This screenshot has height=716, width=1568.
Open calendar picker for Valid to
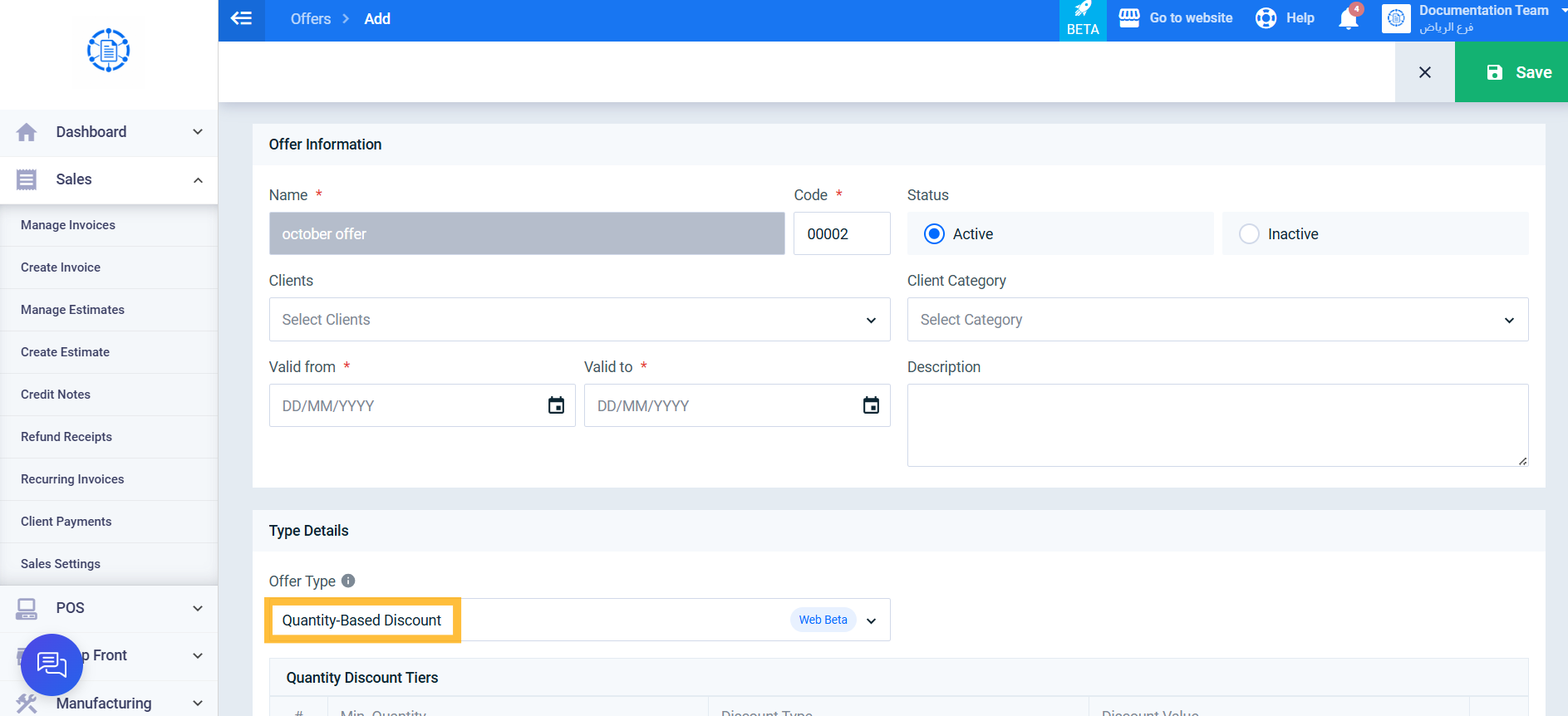tap(871, 405)
